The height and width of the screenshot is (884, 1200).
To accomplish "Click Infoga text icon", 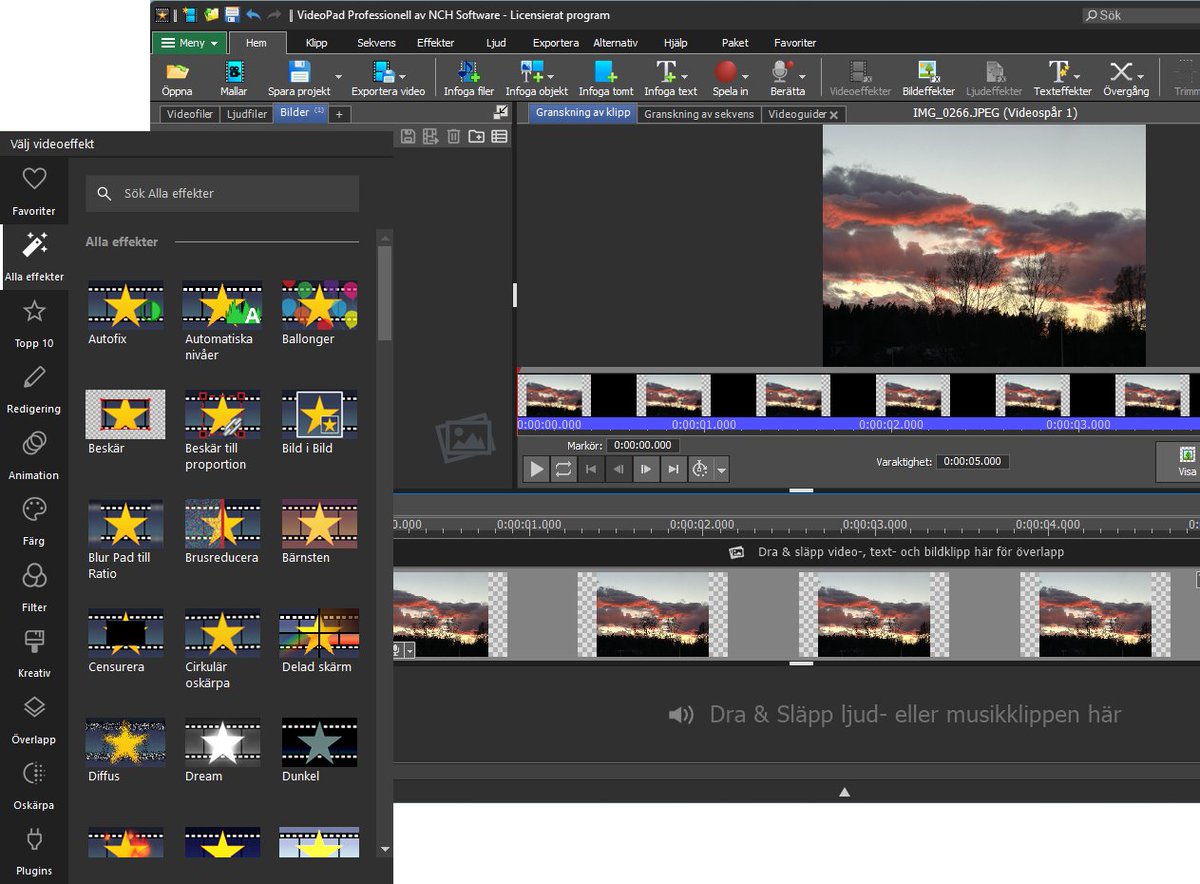I will tap(665, 72).
